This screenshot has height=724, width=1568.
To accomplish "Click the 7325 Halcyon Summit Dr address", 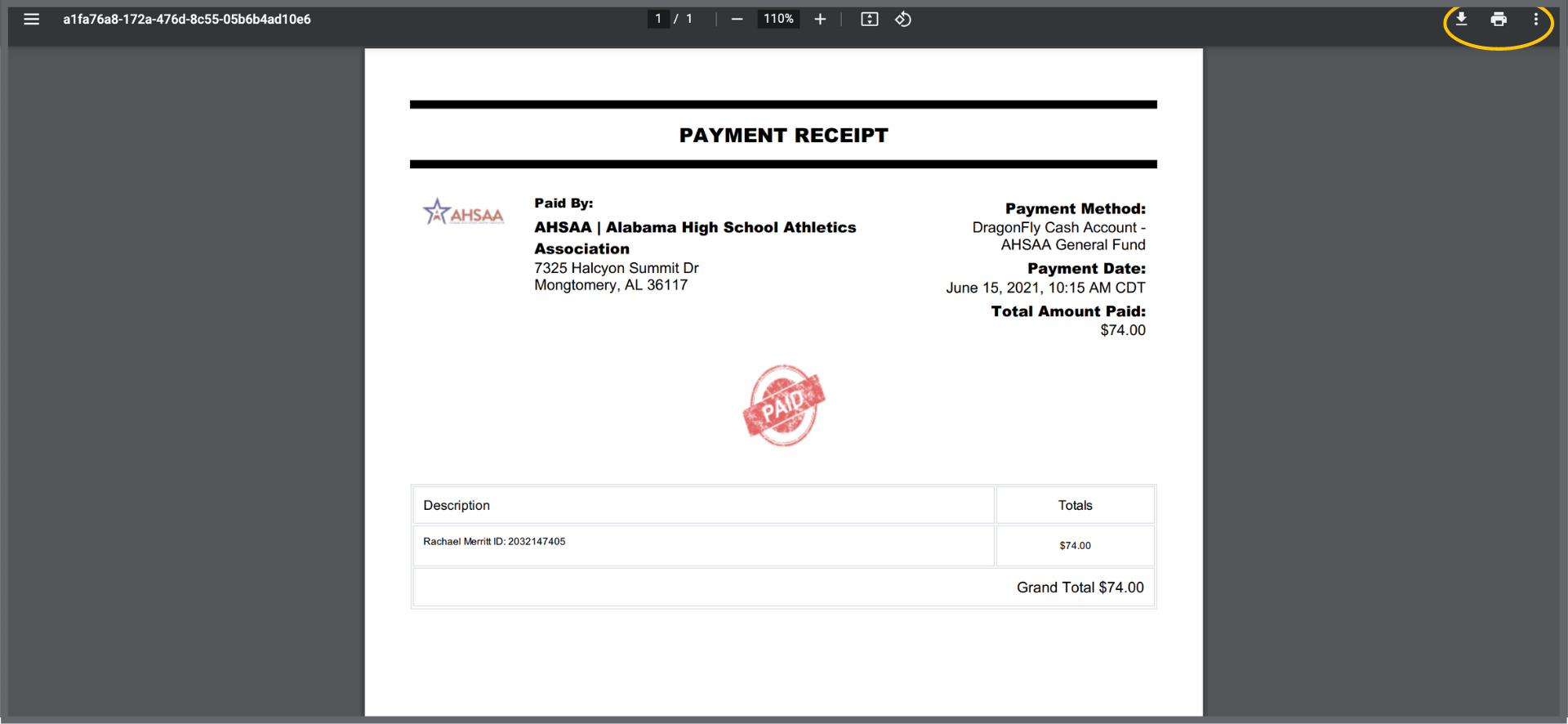I will point(617,268).
